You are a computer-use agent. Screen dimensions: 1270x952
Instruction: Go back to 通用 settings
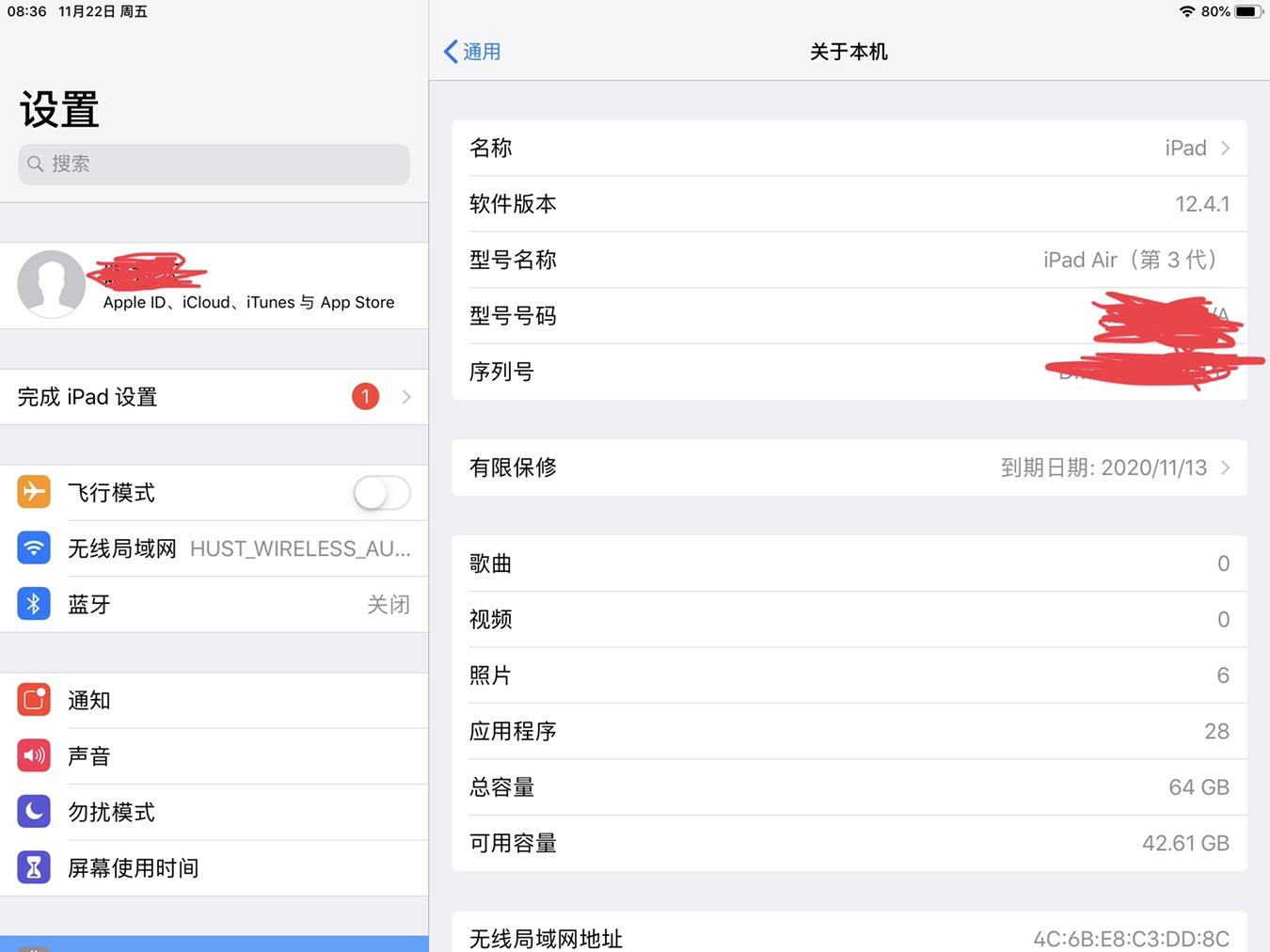click(472, 52)
